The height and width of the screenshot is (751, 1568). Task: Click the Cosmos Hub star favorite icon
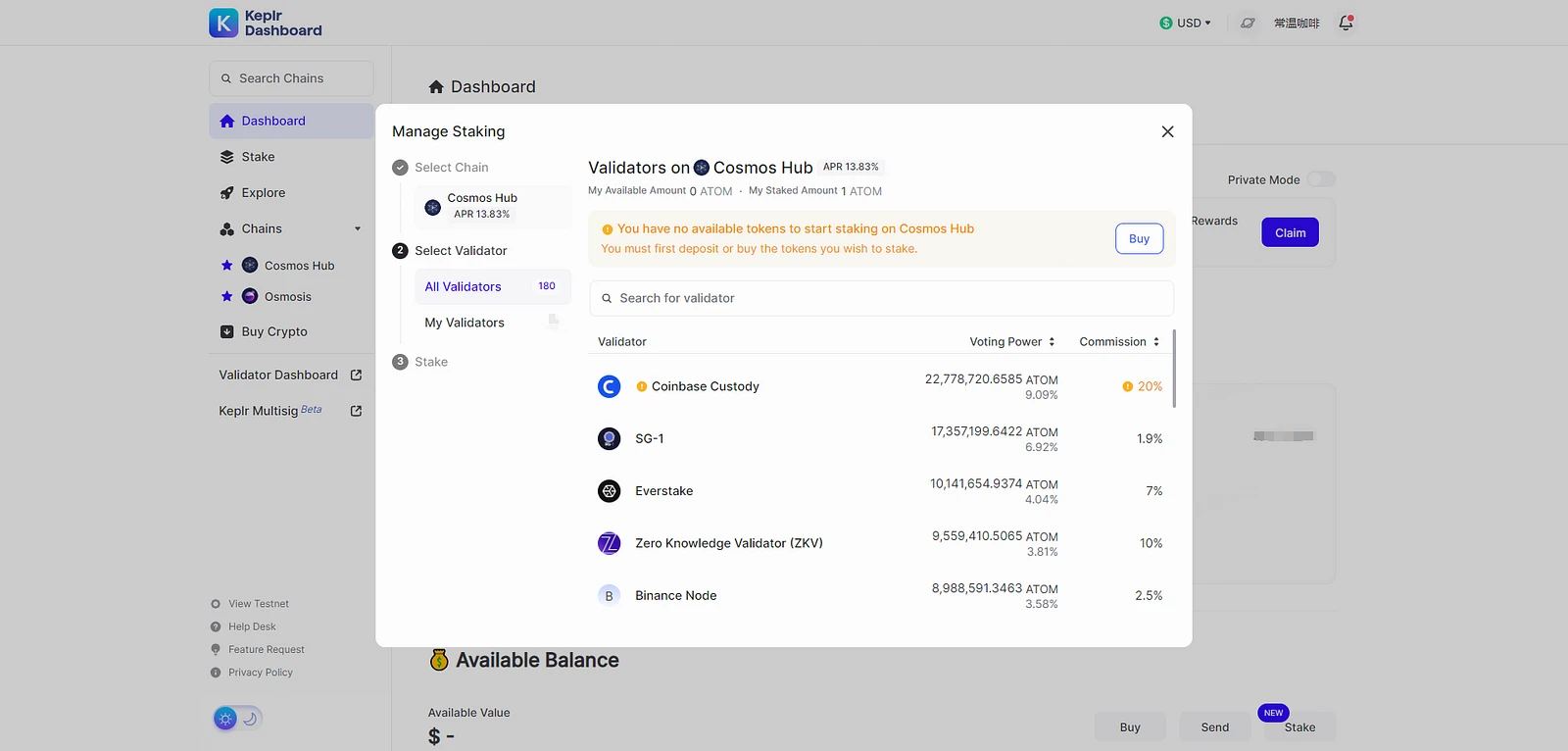(x=227, y=266)
